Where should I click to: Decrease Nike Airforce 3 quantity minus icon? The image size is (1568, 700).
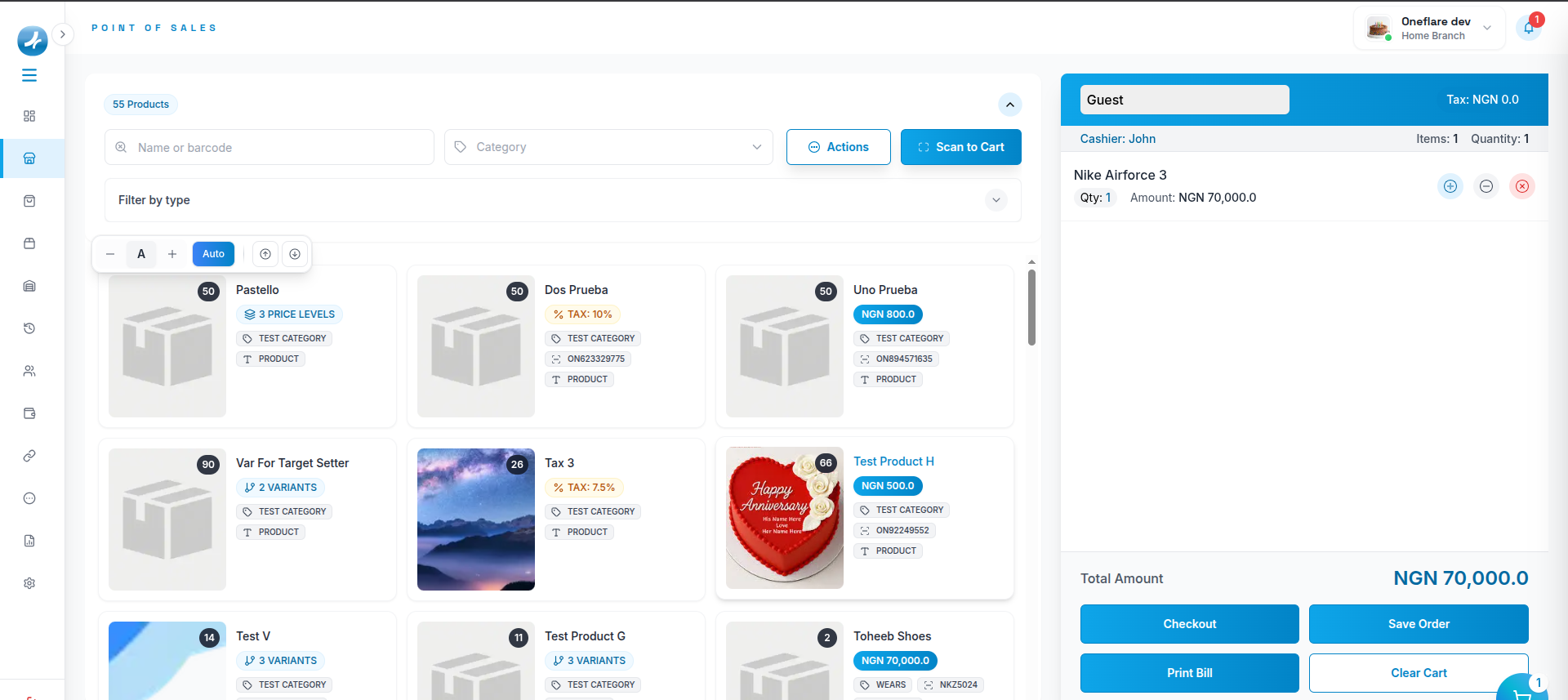[x=1486, y=186]
